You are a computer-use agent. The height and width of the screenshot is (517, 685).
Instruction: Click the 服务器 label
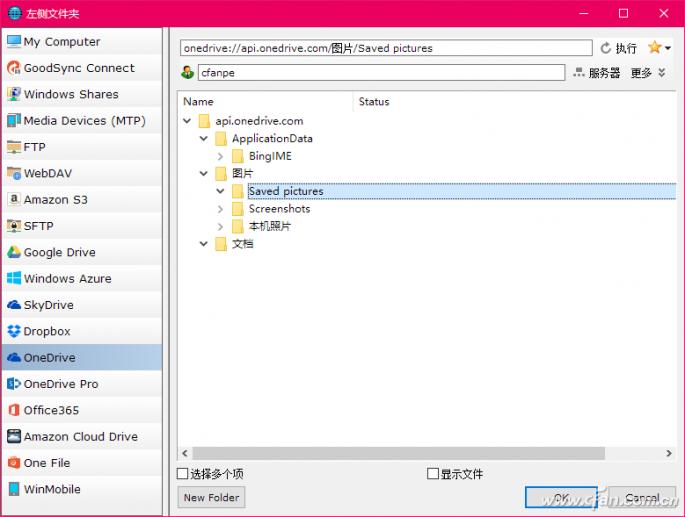point(604,73)
